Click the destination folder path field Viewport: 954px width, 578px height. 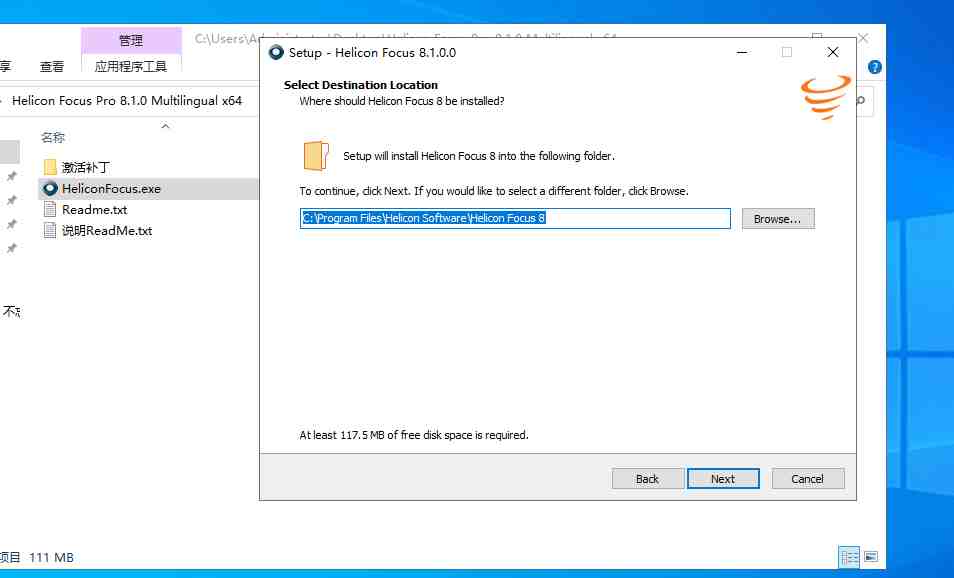click(515, 218)
